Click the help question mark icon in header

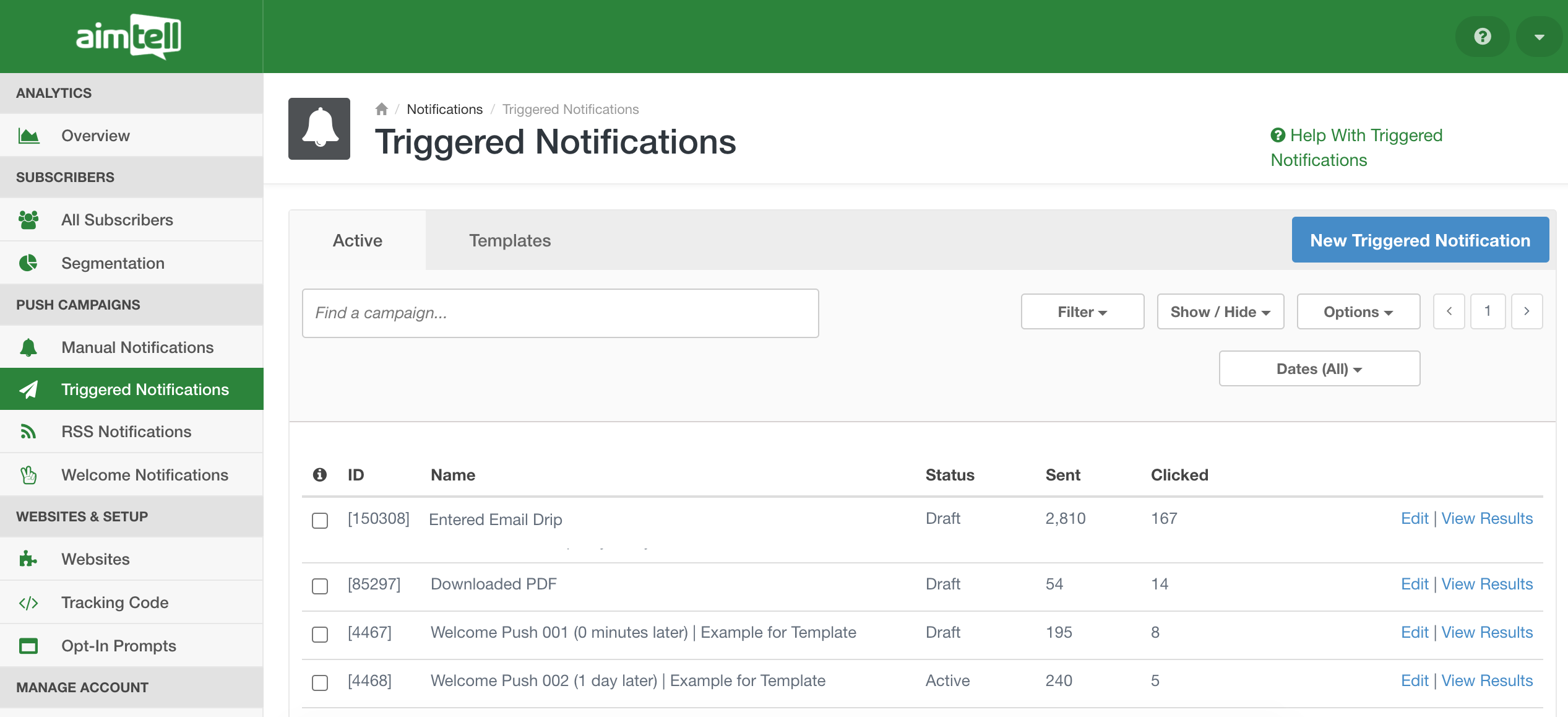1482,37
